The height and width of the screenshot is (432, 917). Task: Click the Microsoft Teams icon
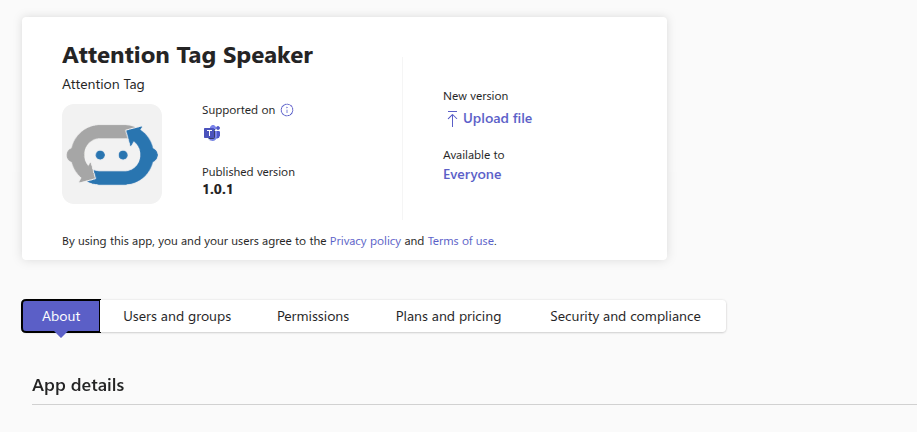211,134
